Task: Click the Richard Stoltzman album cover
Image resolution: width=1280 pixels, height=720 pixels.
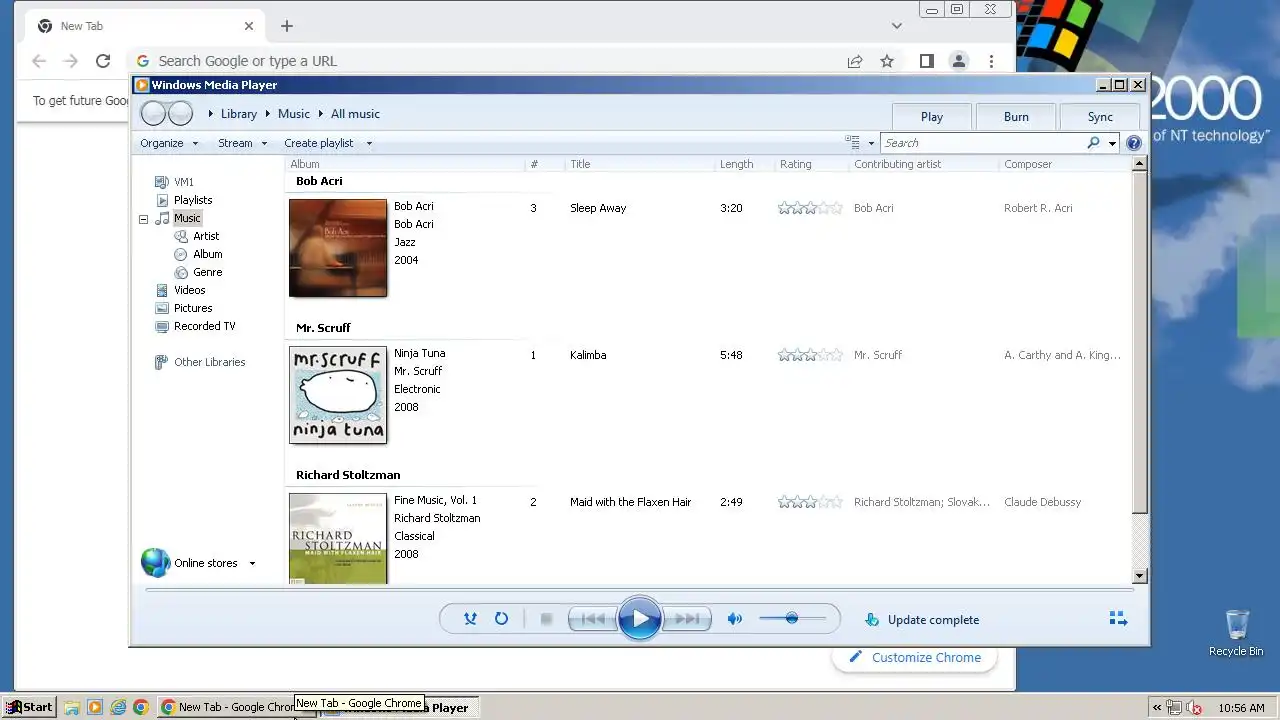Action: pyautogui.click(x=338, y=538)
